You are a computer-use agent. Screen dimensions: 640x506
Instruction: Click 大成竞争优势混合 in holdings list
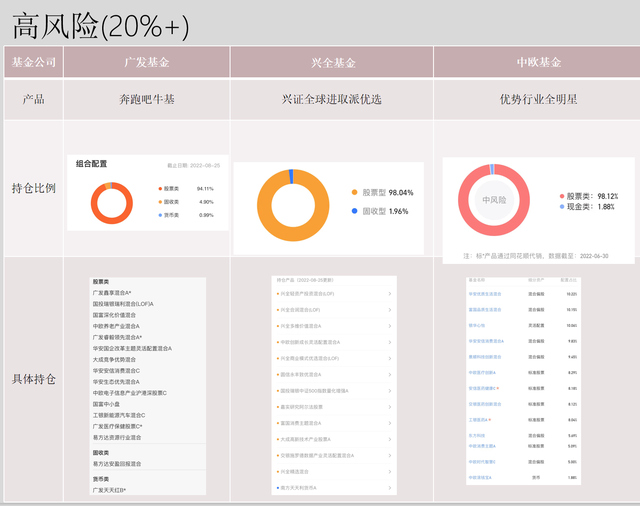tap(114, 360)
